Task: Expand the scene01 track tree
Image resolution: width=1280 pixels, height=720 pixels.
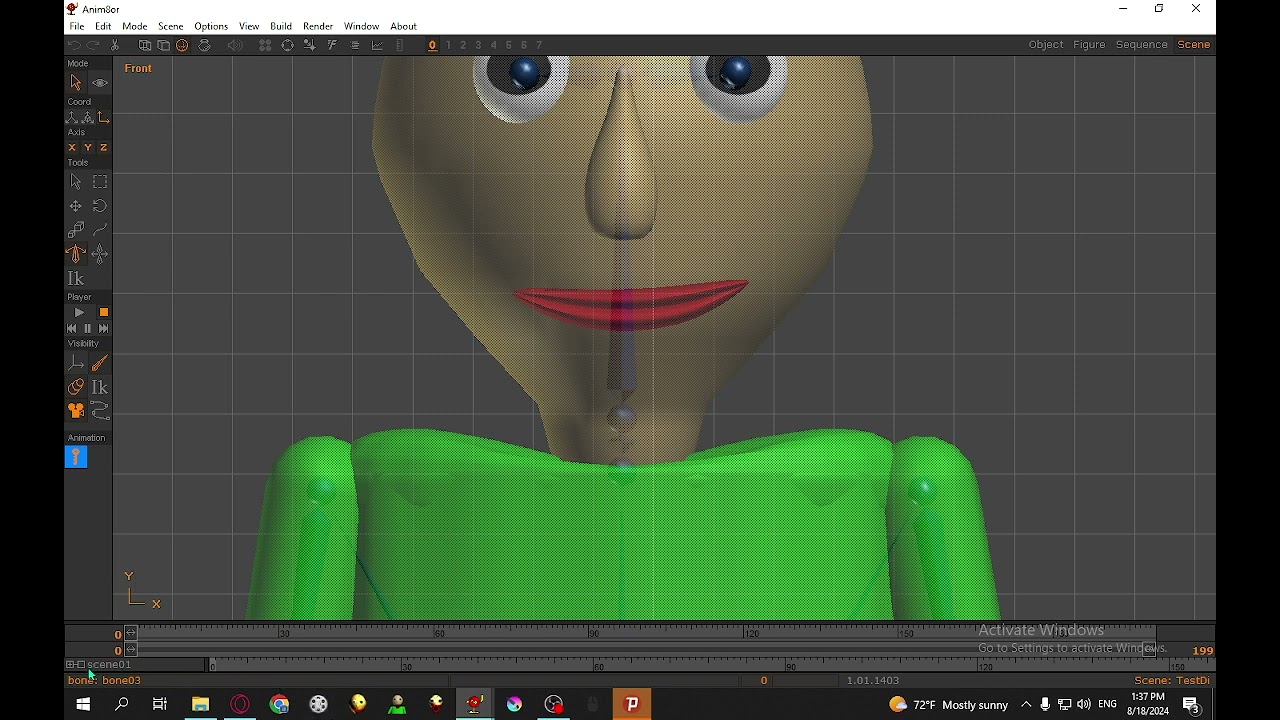Action: coord(71,664)
